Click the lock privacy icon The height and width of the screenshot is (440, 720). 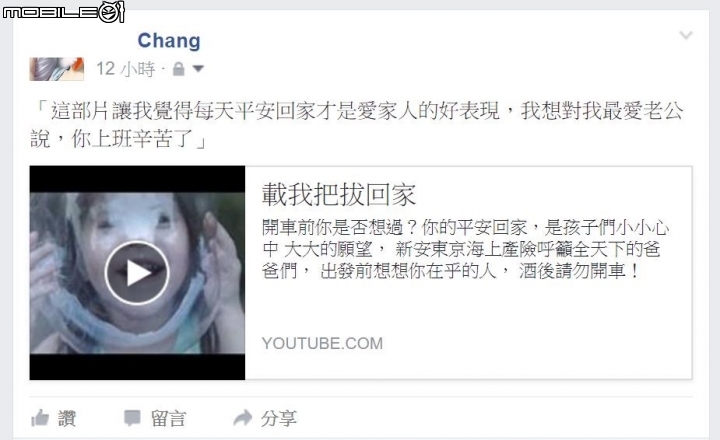pyautogui.click(x=179, y=69)
